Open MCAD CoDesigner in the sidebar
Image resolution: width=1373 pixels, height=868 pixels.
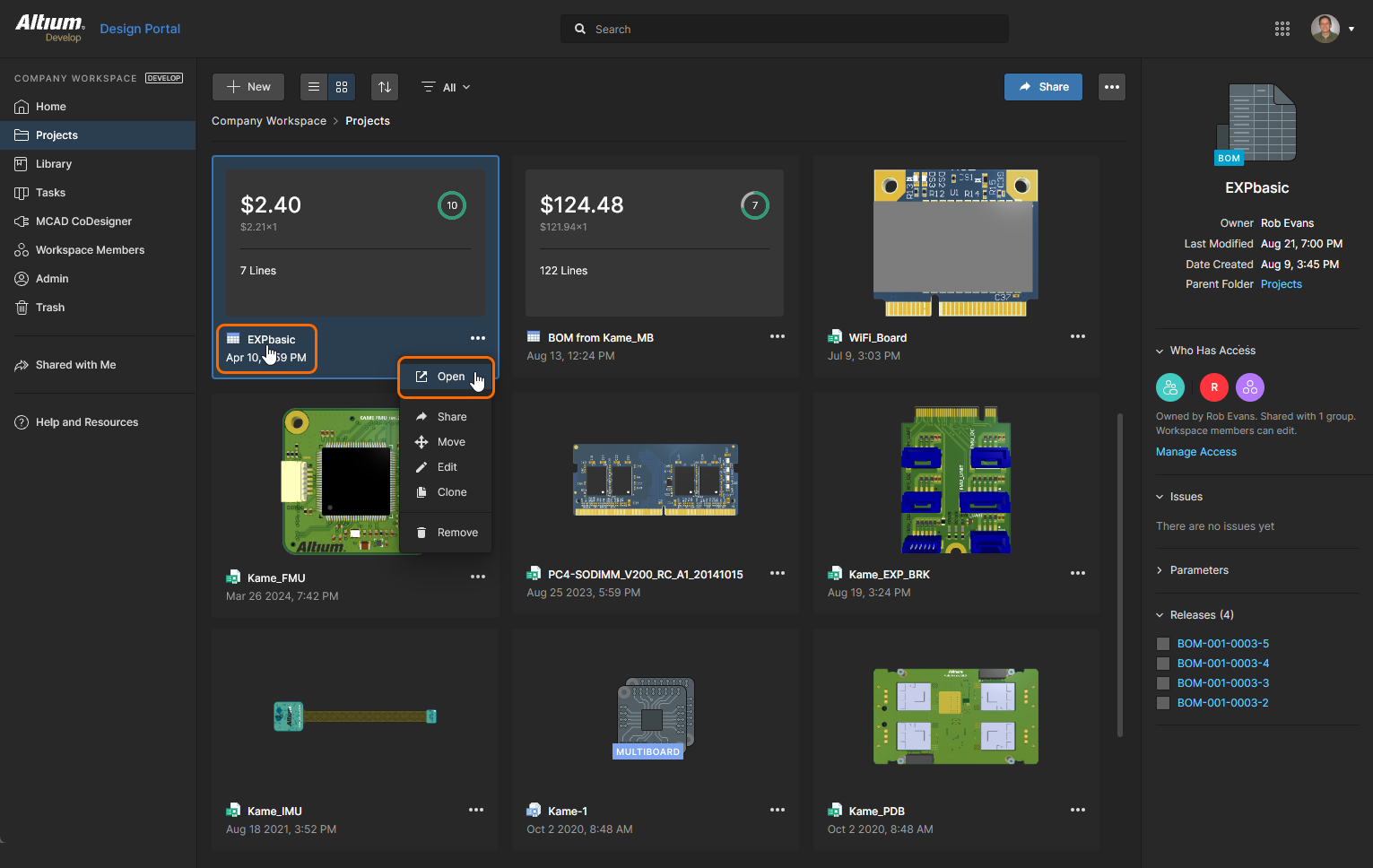click(98, 221)
